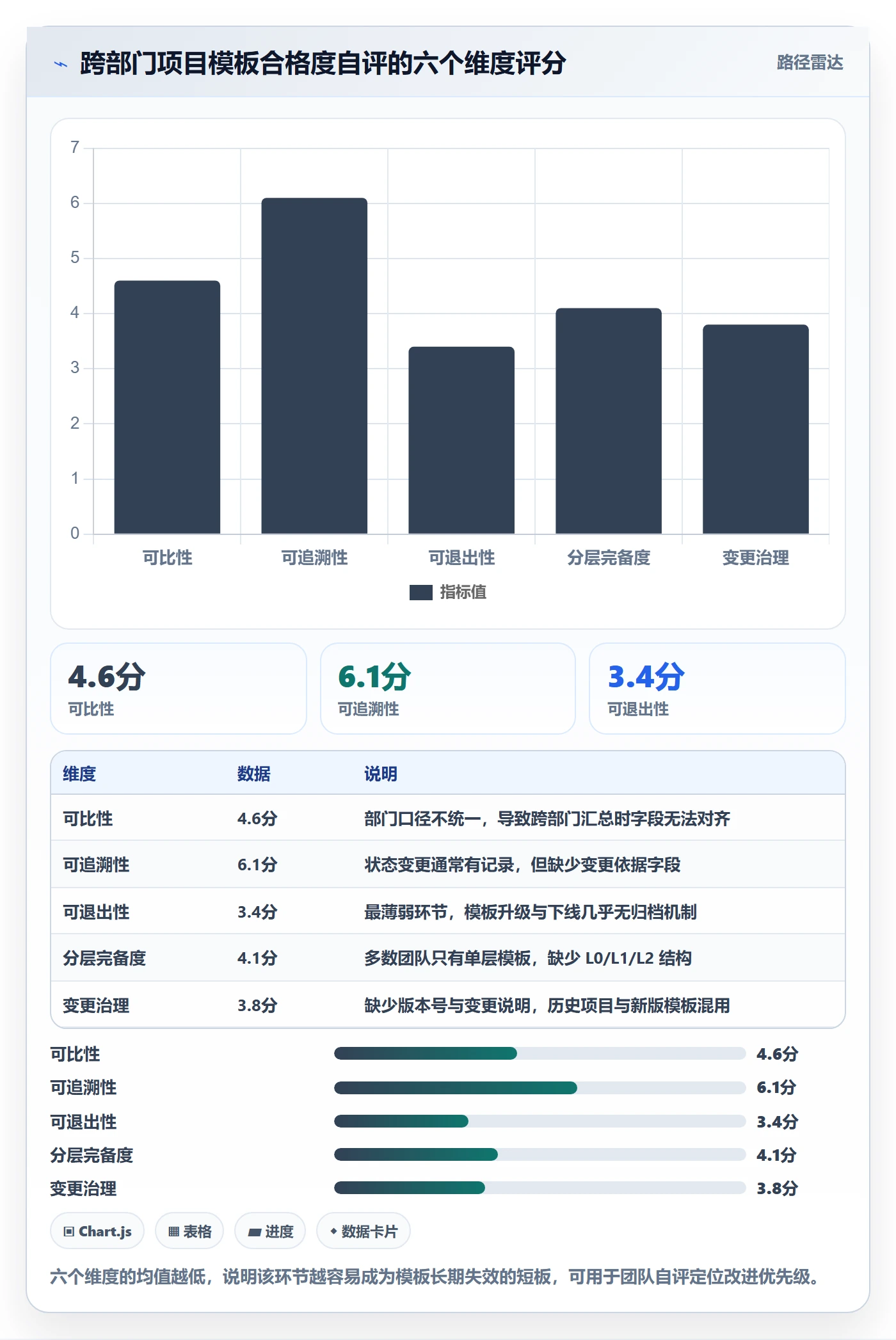
Task: Toggle the 指标值 legend swatch
Action: pos(420,593)
